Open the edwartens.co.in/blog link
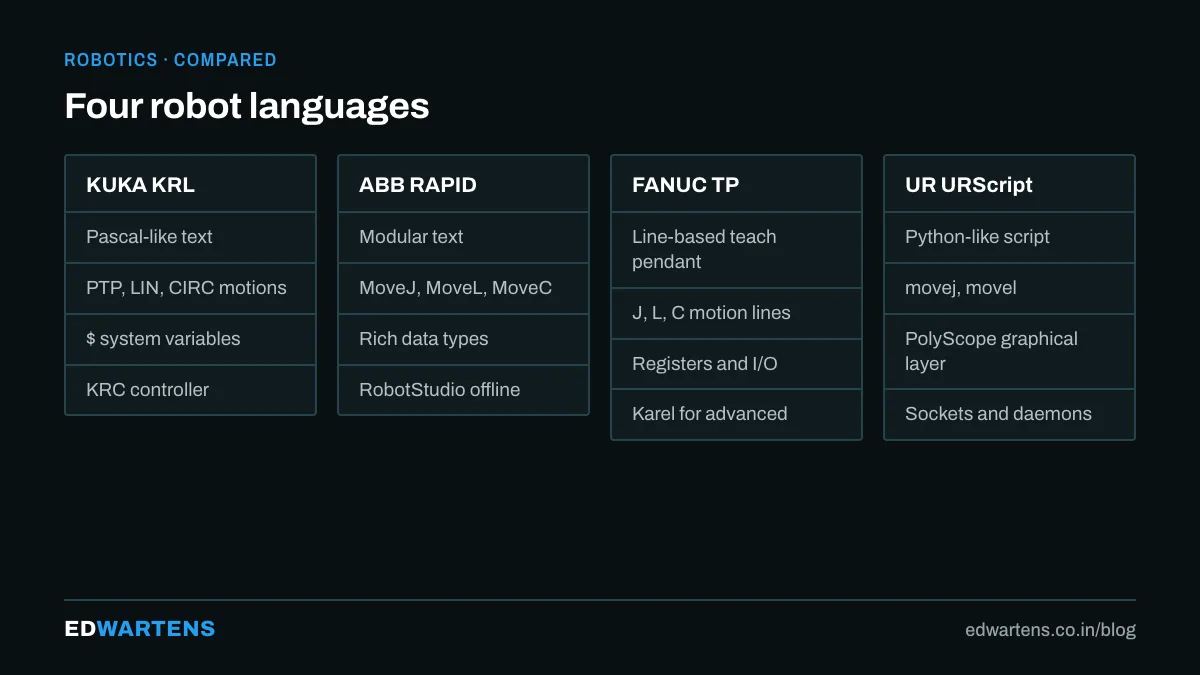1200x675 pixels. coord(1050,630)
